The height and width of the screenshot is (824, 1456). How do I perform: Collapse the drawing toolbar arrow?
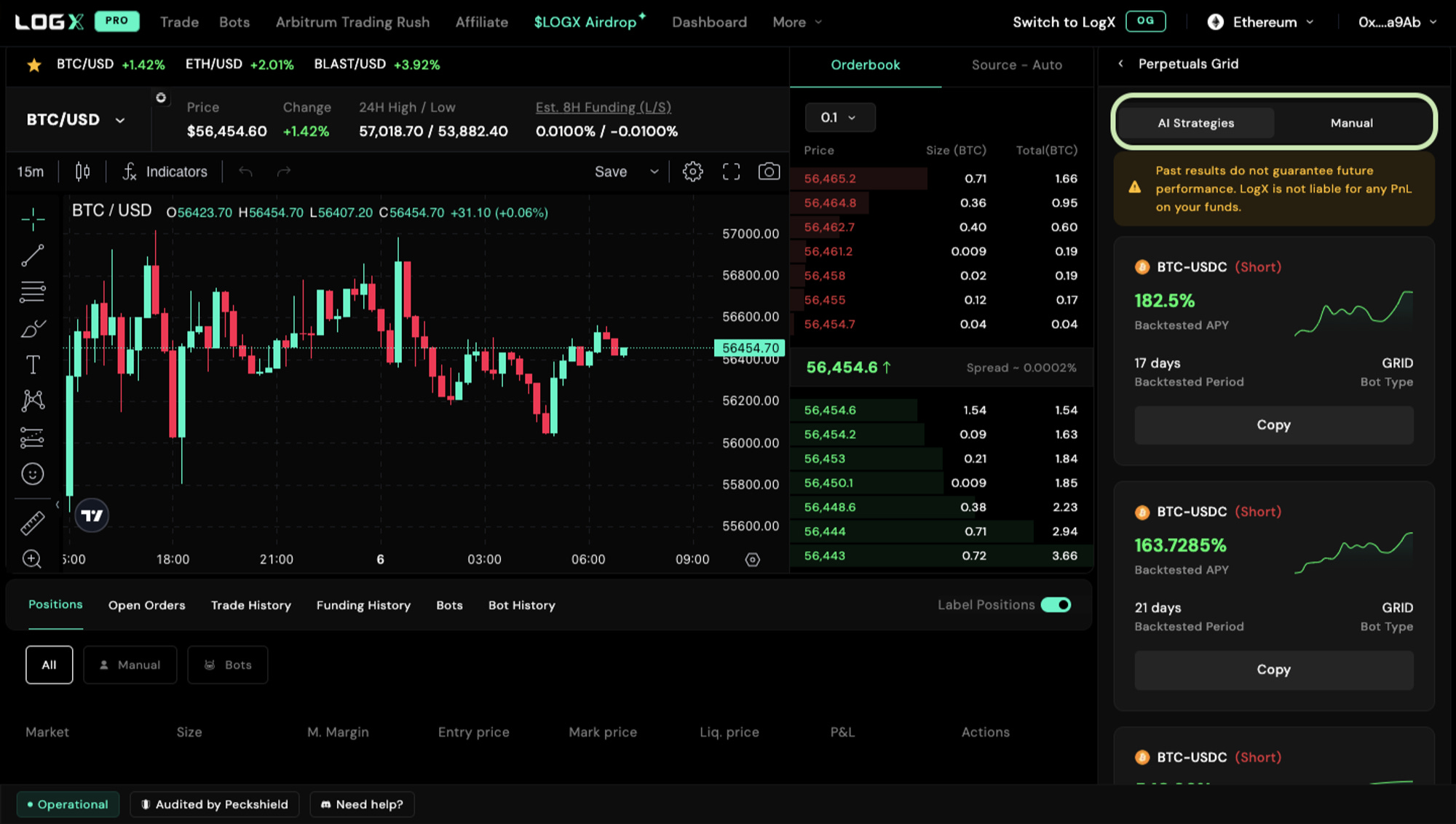point(58,504)
